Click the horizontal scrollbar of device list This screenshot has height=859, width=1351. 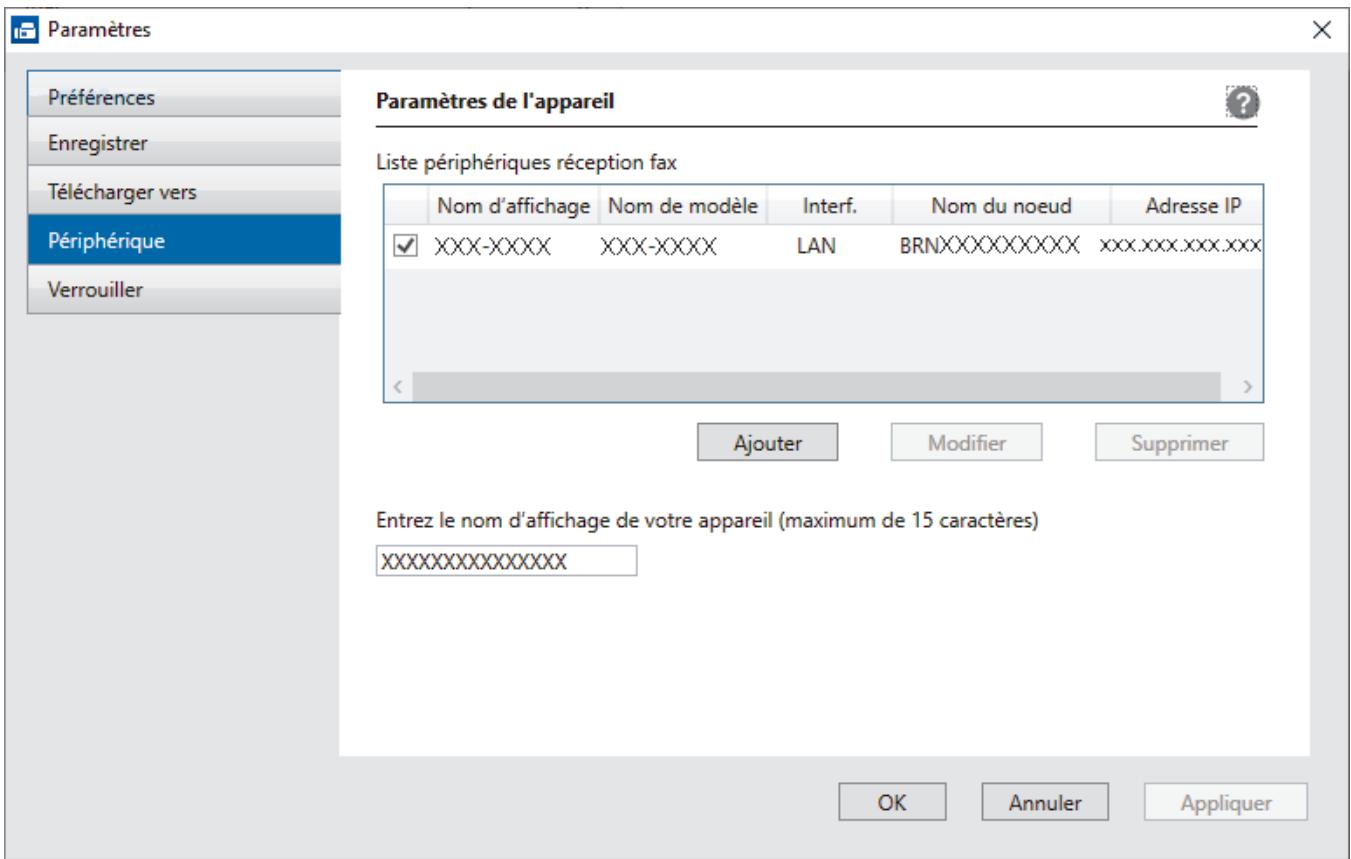(x=816, y=386)
